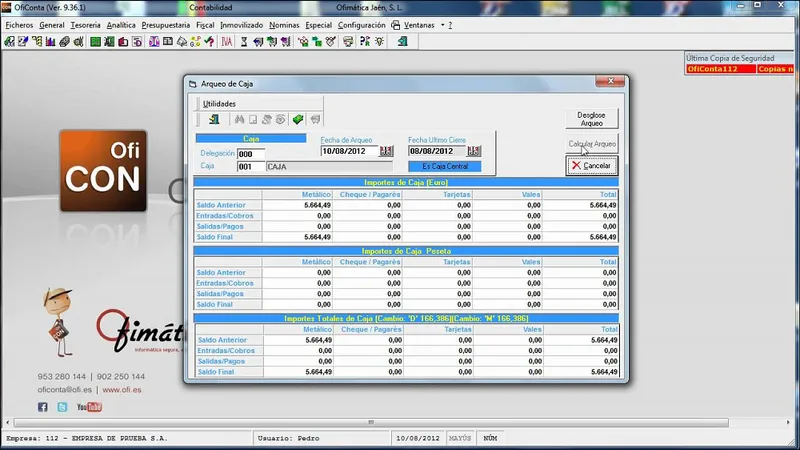This screenshot has width=800, height=450.
Task: Click the status bar date 10/08/2012
Action: (418, 438)
